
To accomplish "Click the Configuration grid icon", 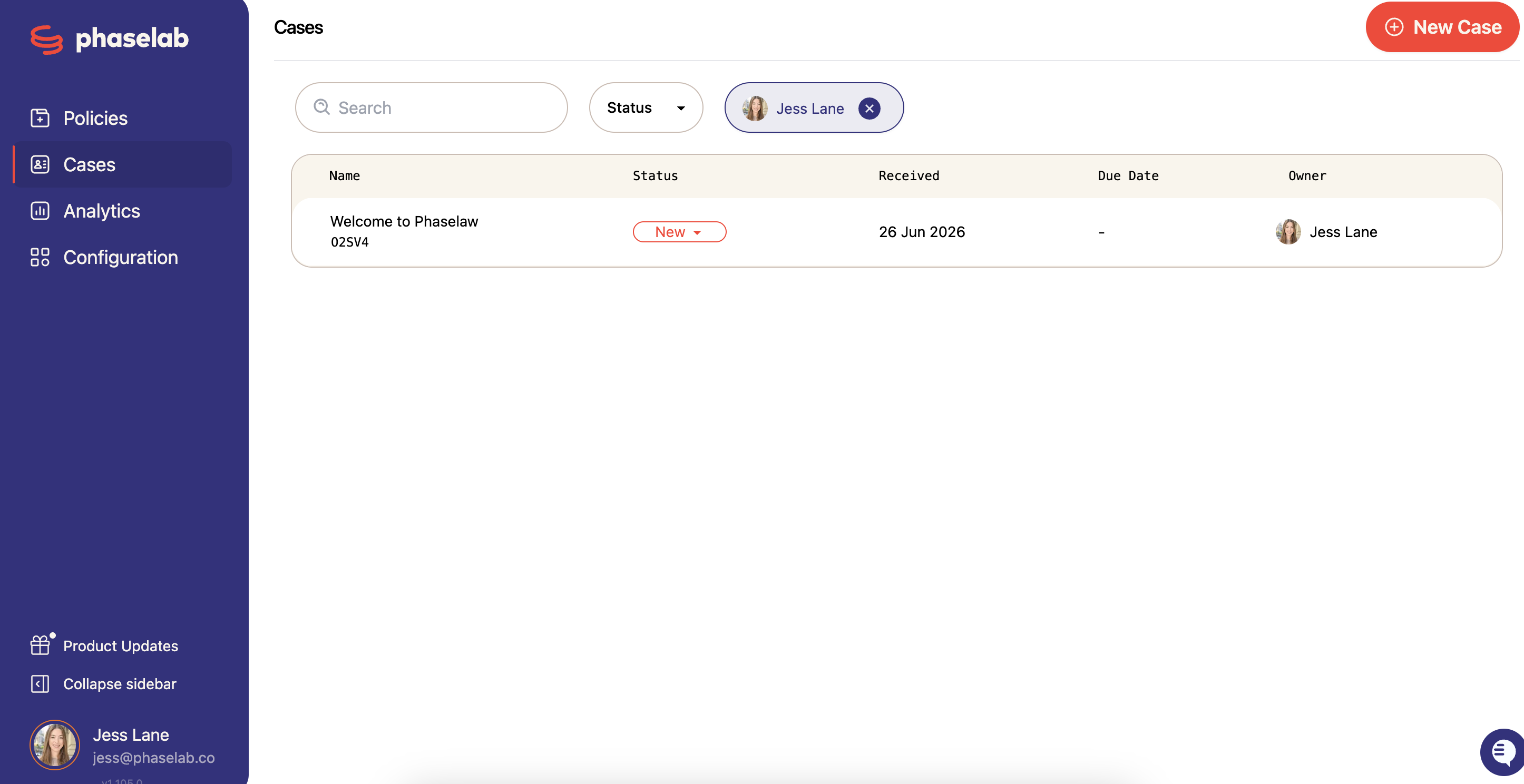I will (x=40, y=257).
